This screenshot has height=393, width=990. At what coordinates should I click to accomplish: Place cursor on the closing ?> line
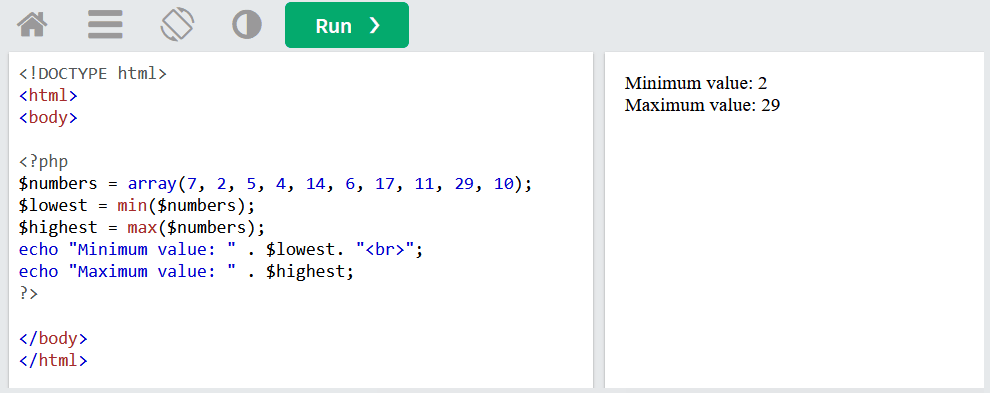[x=28, y=294]
